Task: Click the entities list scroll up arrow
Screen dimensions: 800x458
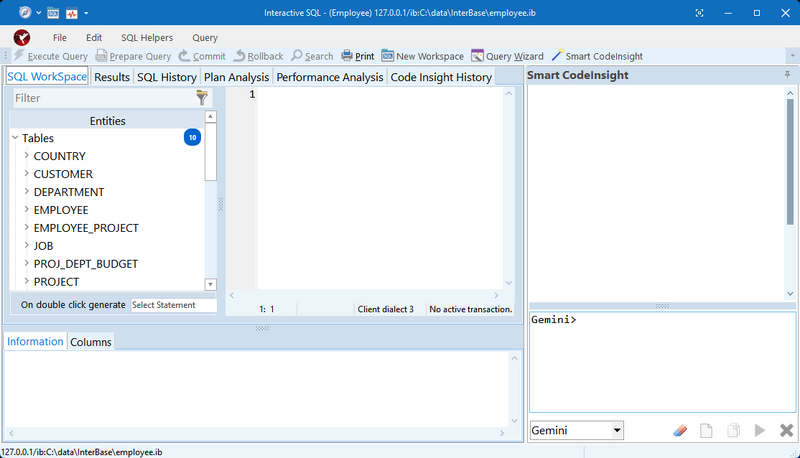Action: point(210,116)
